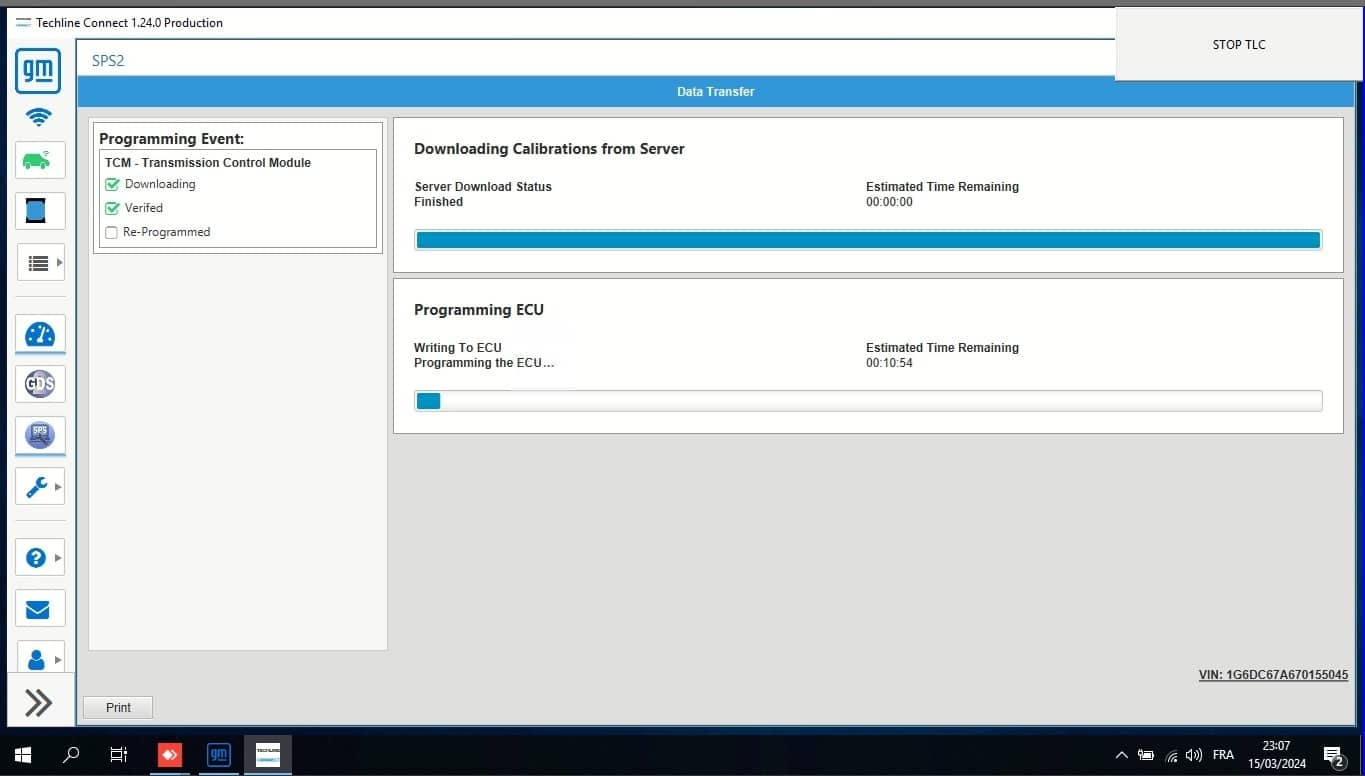This screenshot has height=776, width=1365.
Task: Toggle the Verifed checkbox
Action: point(112,208)
